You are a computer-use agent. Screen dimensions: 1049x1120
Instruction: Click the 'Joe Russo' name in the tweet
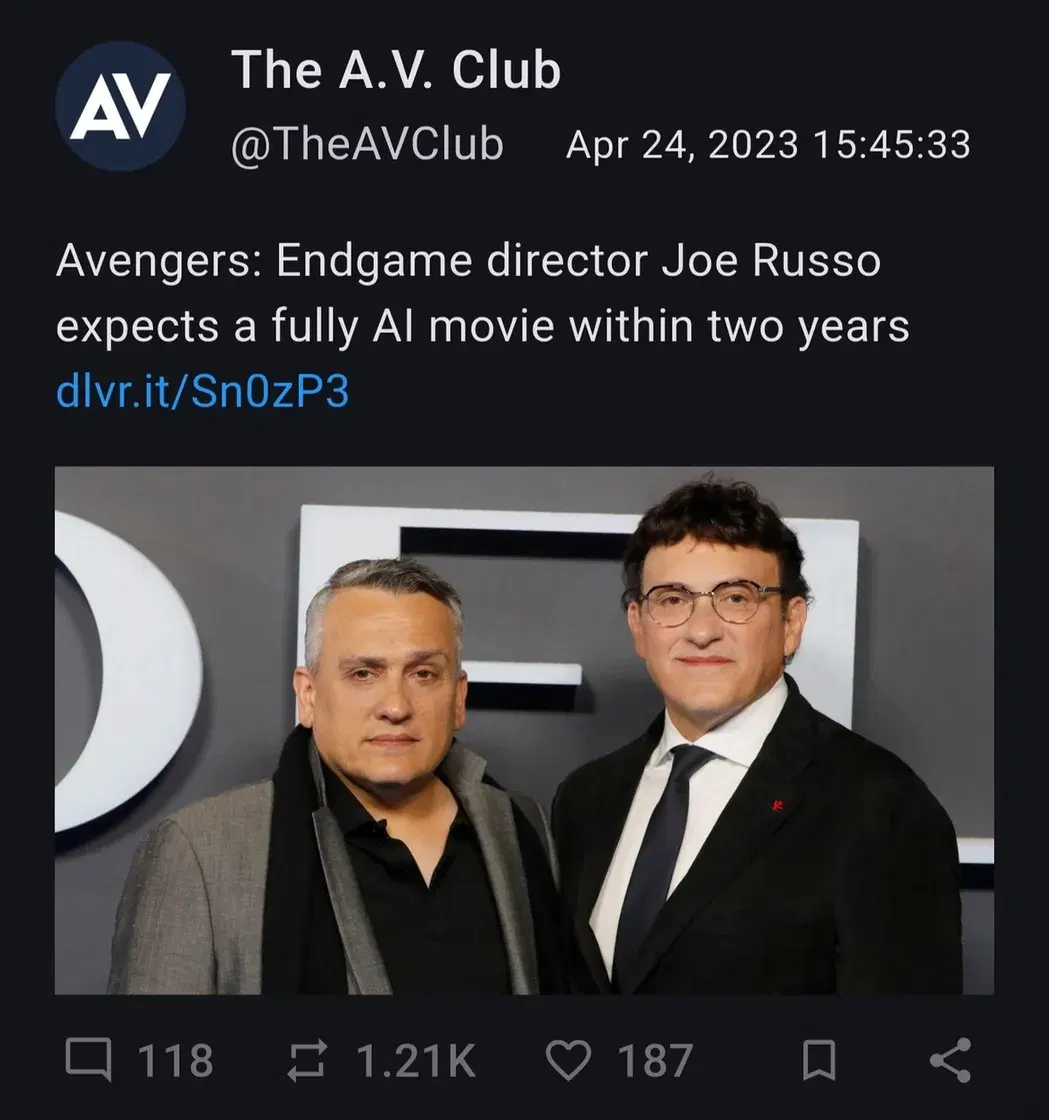[771, 260]
